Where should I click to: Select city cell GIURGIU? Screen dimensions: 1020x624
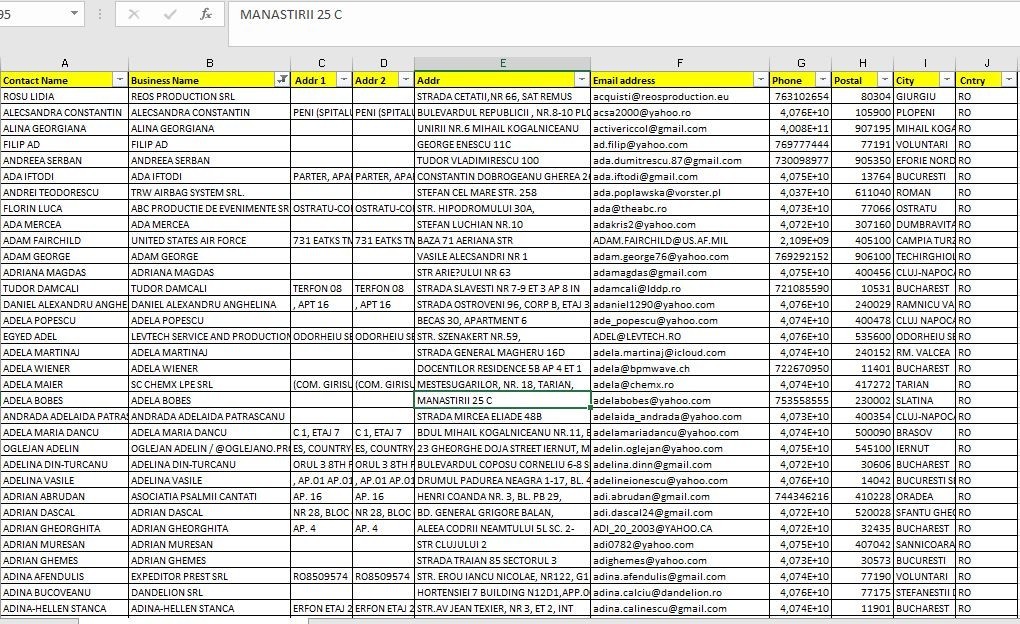pos(924,96)
